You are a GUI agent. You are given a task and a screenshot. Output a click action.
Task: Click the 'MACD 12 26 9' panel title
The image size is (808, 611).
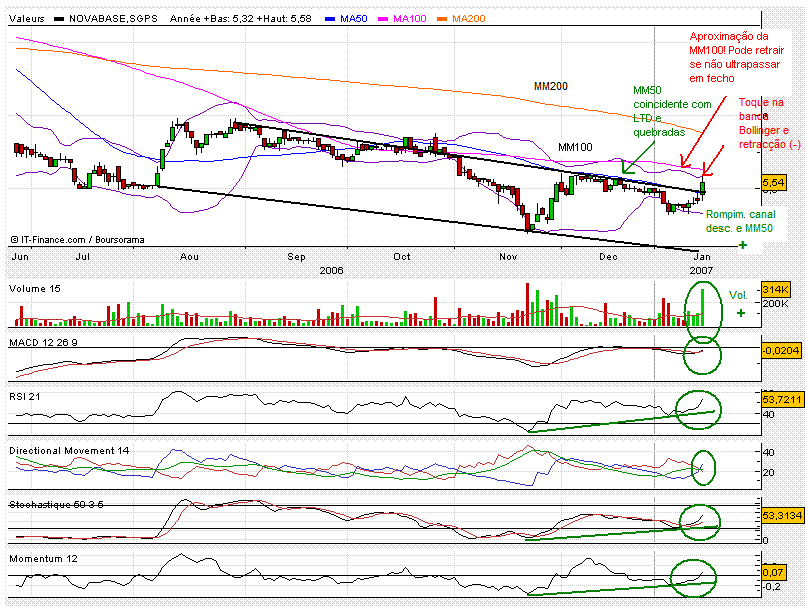coord(43,343)
